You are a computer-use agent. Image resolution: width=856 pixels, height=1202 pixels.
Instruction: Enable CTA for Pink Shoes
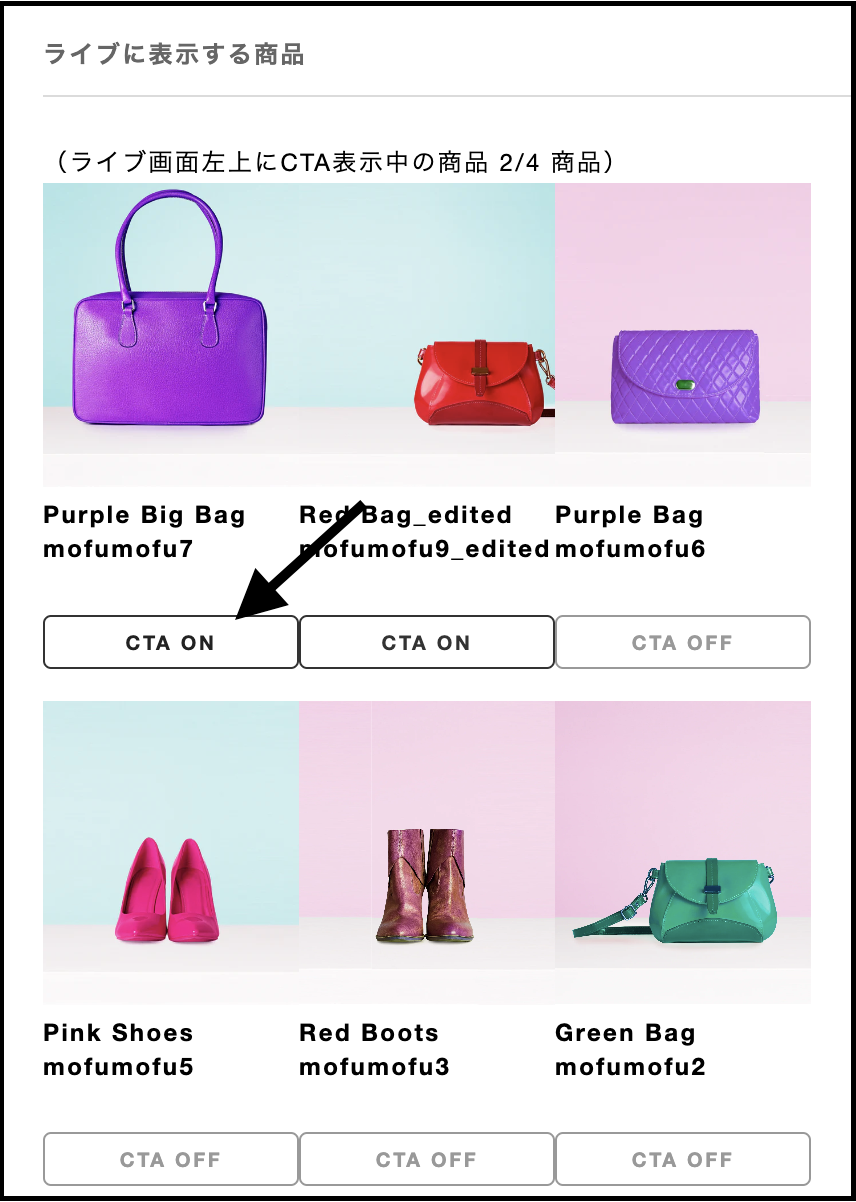click(x=171, y=1160)
